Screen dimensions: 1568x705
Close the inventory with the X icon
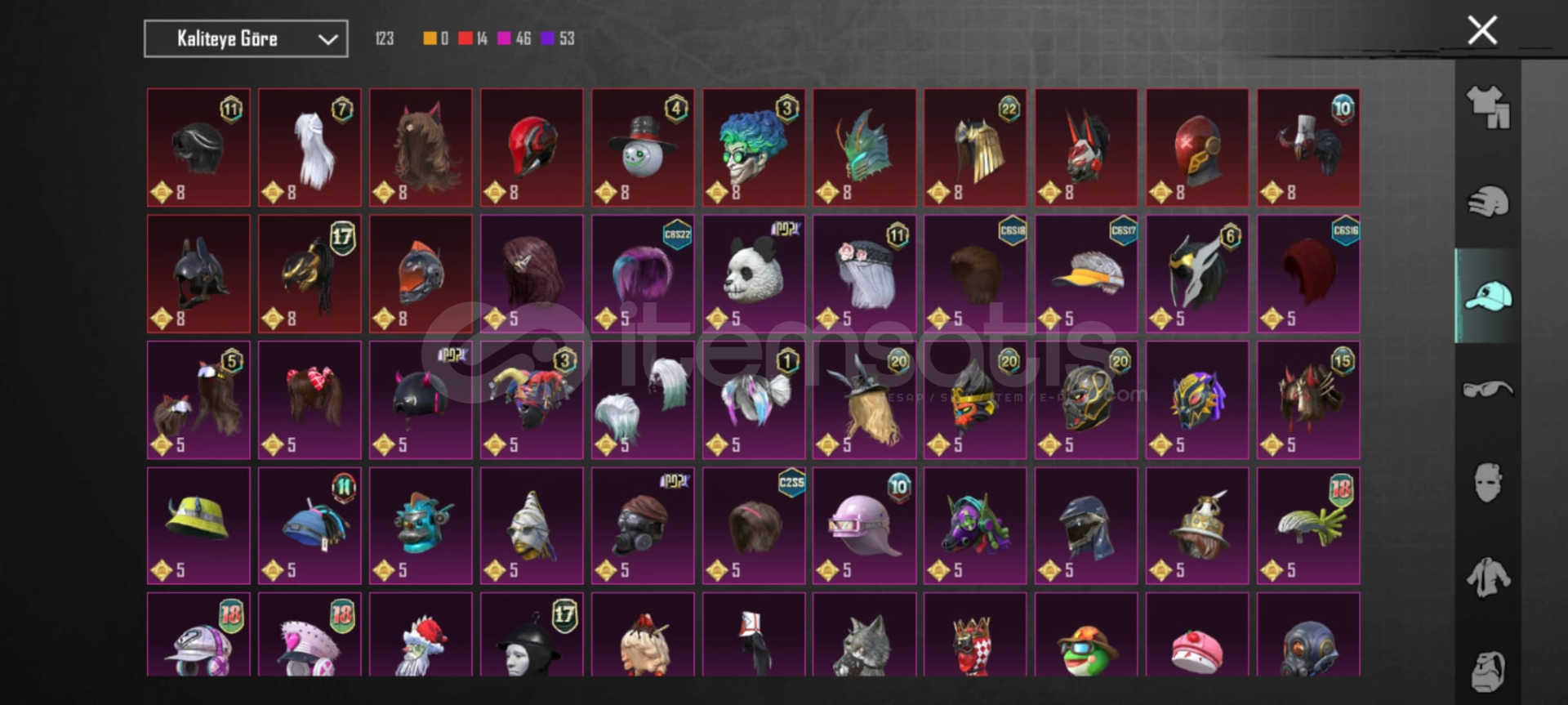click(1482, 30)
